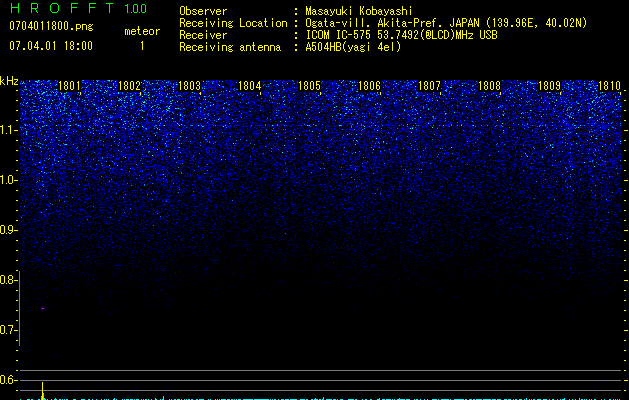Screen dimensions: 629x400
Task: Click the version number 1.0.0
Action: point(136,8)
